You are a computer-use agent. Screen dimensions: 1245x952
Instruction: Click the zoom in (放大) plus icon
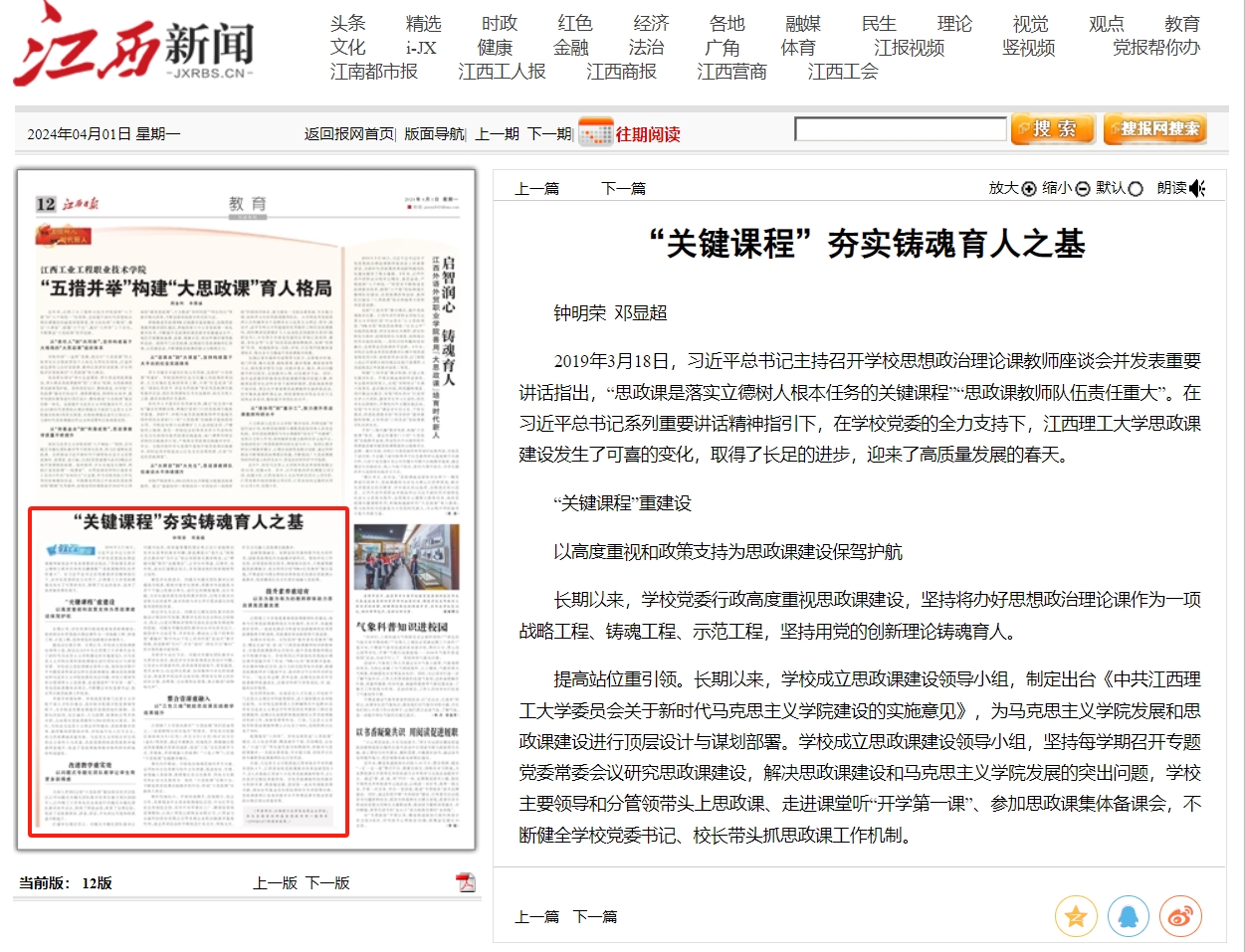(x=1029, y=188)
